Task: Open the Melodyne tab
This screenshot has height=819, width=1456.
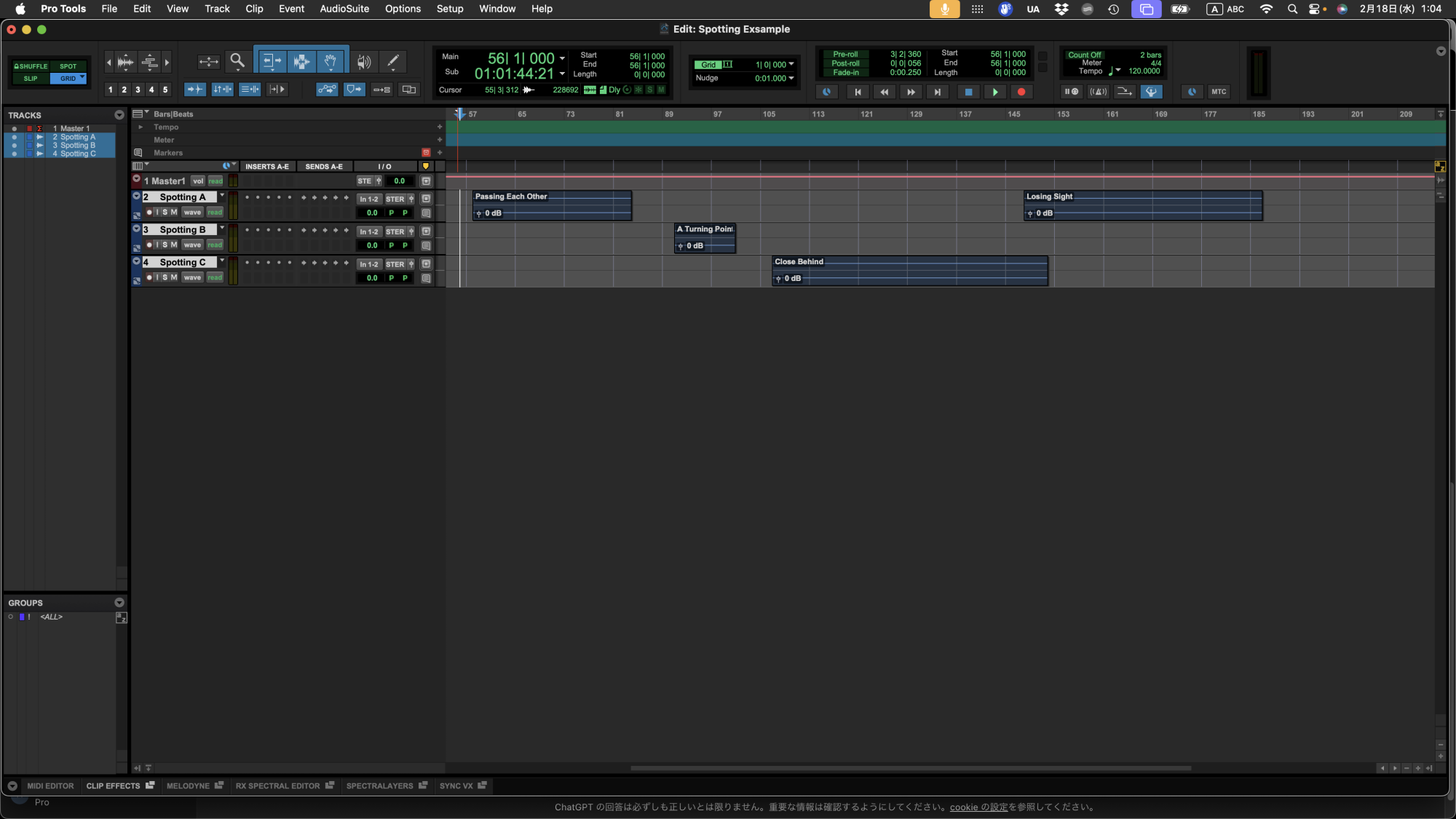Action: pos(188,786)
